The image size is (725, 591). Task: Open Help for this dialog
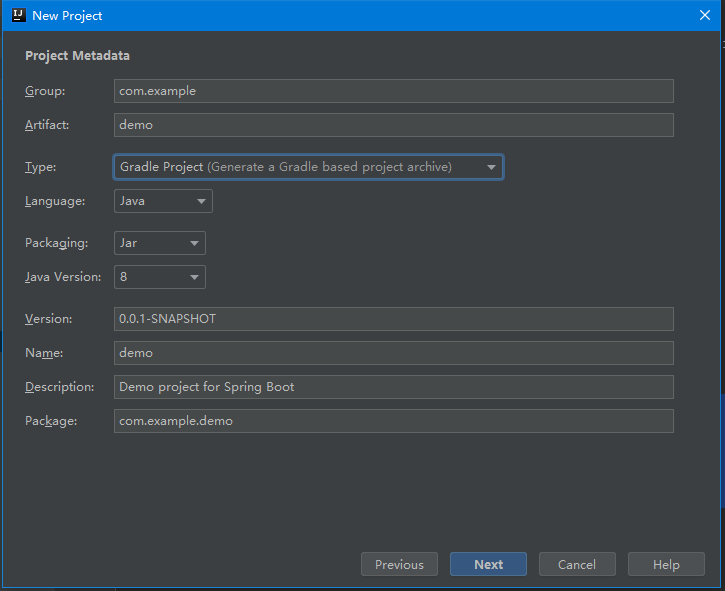(x=666, y=565)
